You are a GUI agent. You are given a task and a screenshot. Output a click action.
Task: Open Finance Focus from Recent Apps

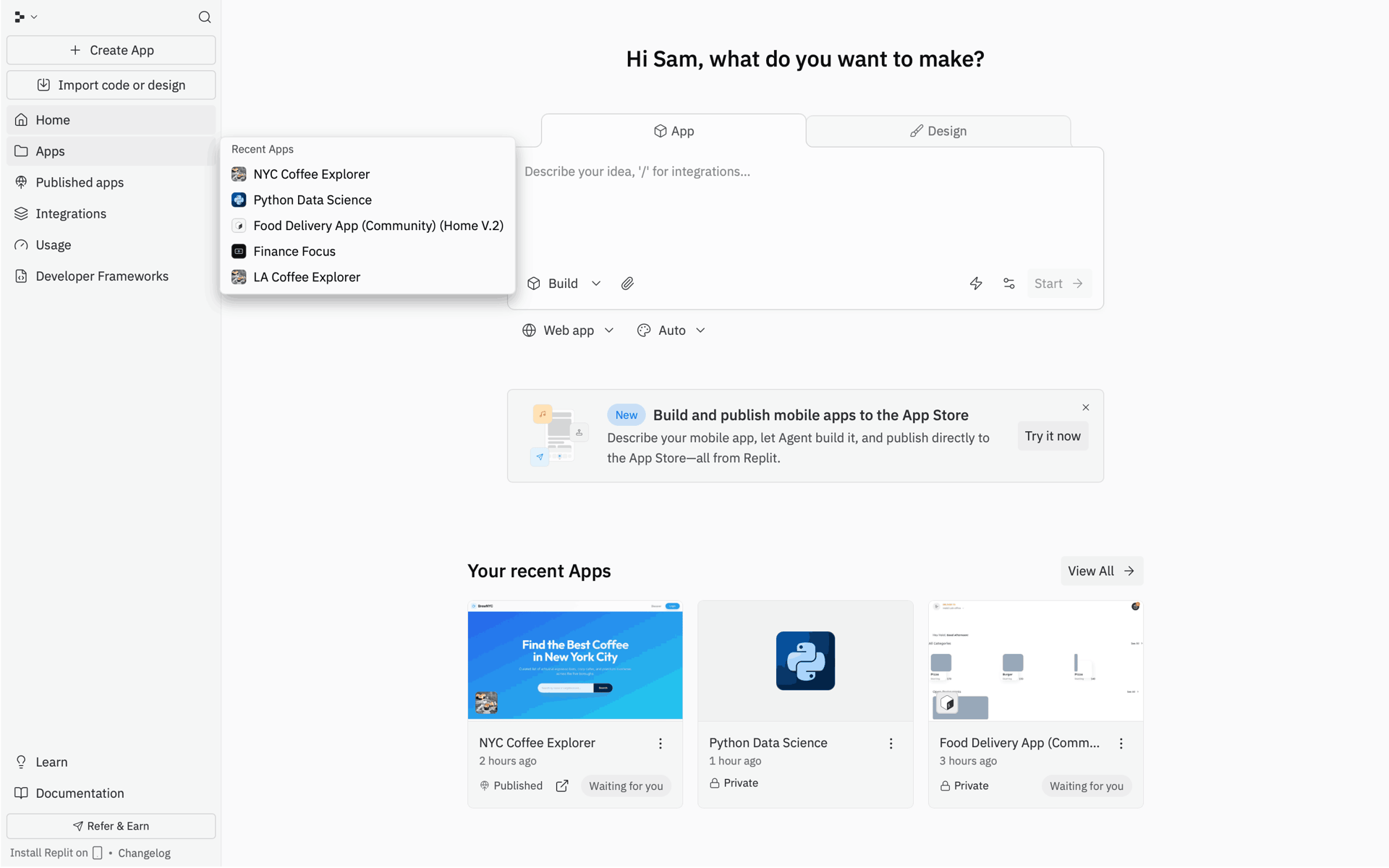coord(368,251)
